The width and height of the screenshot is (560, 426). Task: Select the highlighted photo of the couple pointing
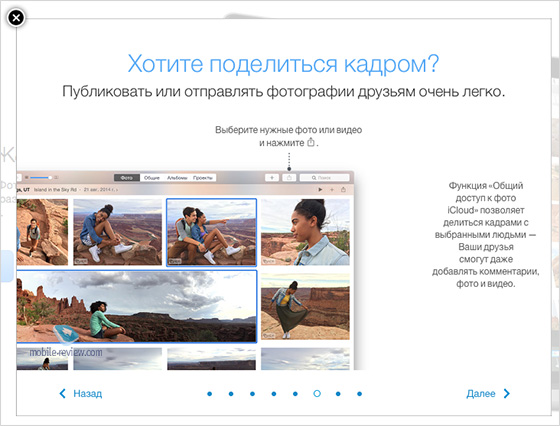(211, 232)
